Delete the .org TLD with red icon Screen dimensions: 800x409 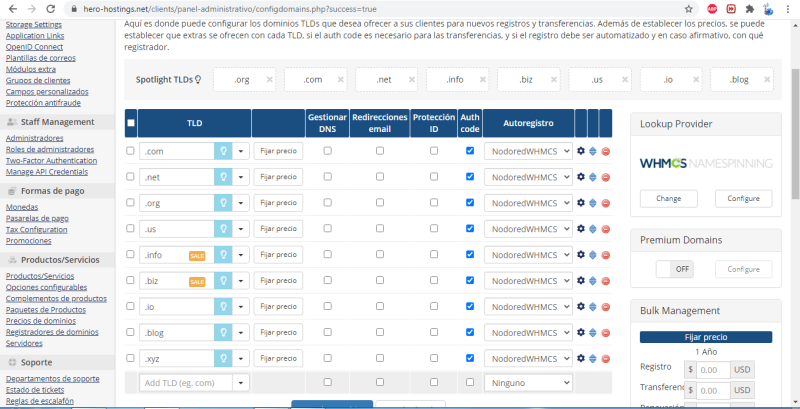[x=606, y=203]
